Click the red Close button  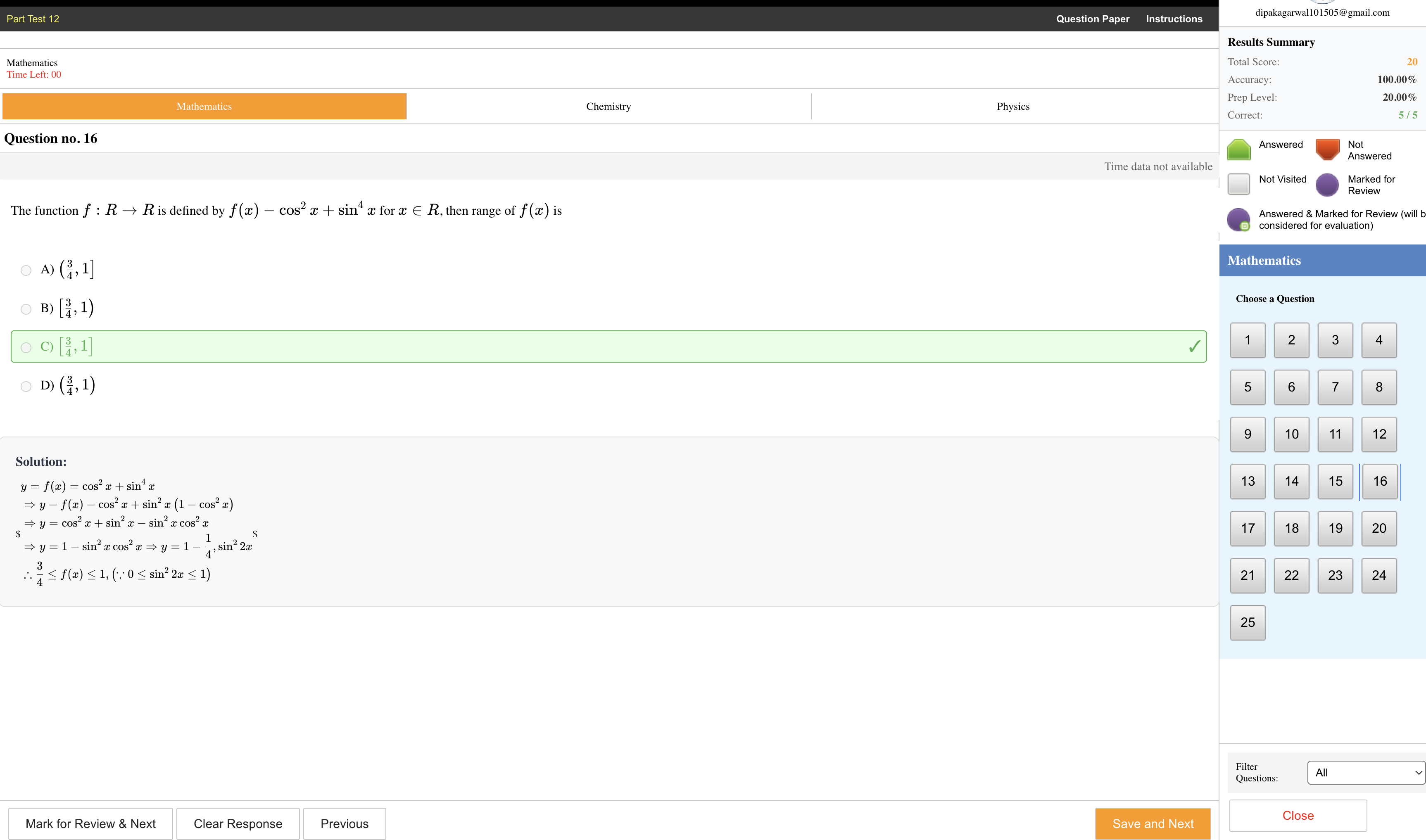coord(1298,816)
